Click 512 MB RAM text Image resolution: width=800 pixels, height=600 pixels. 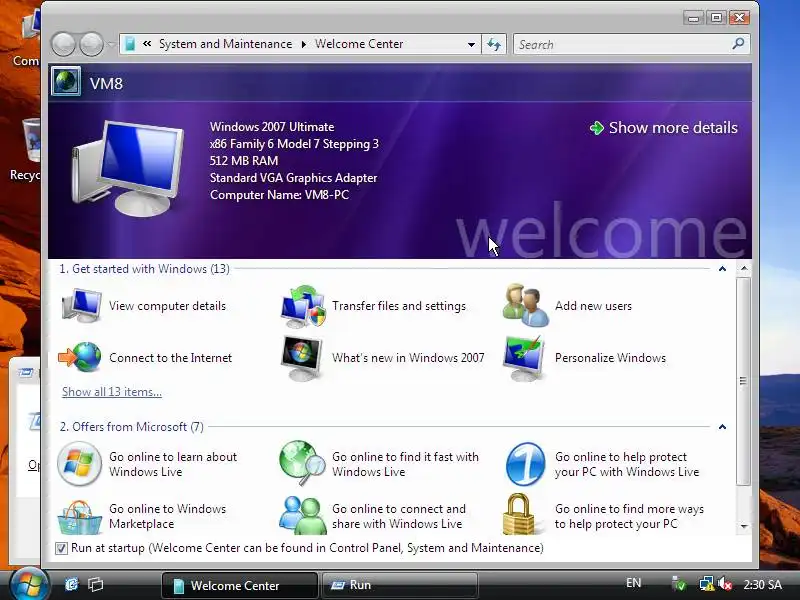coord(244,161)
